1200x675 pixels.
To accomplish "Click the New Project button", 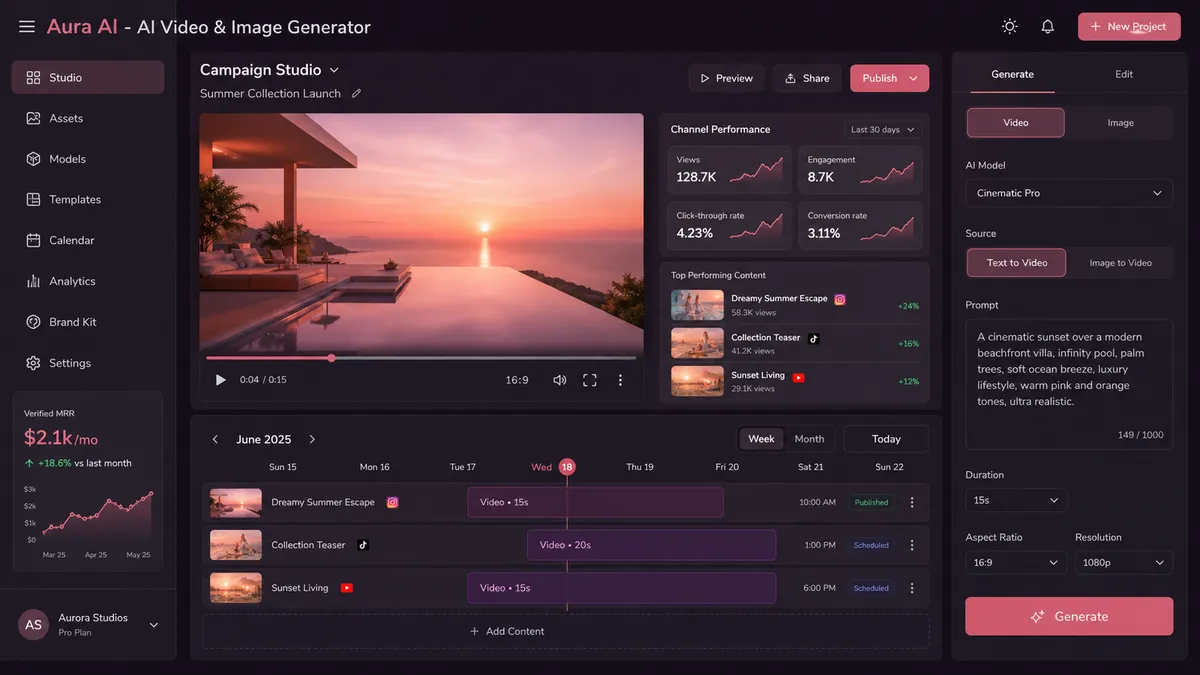I will pos(1128,27).
